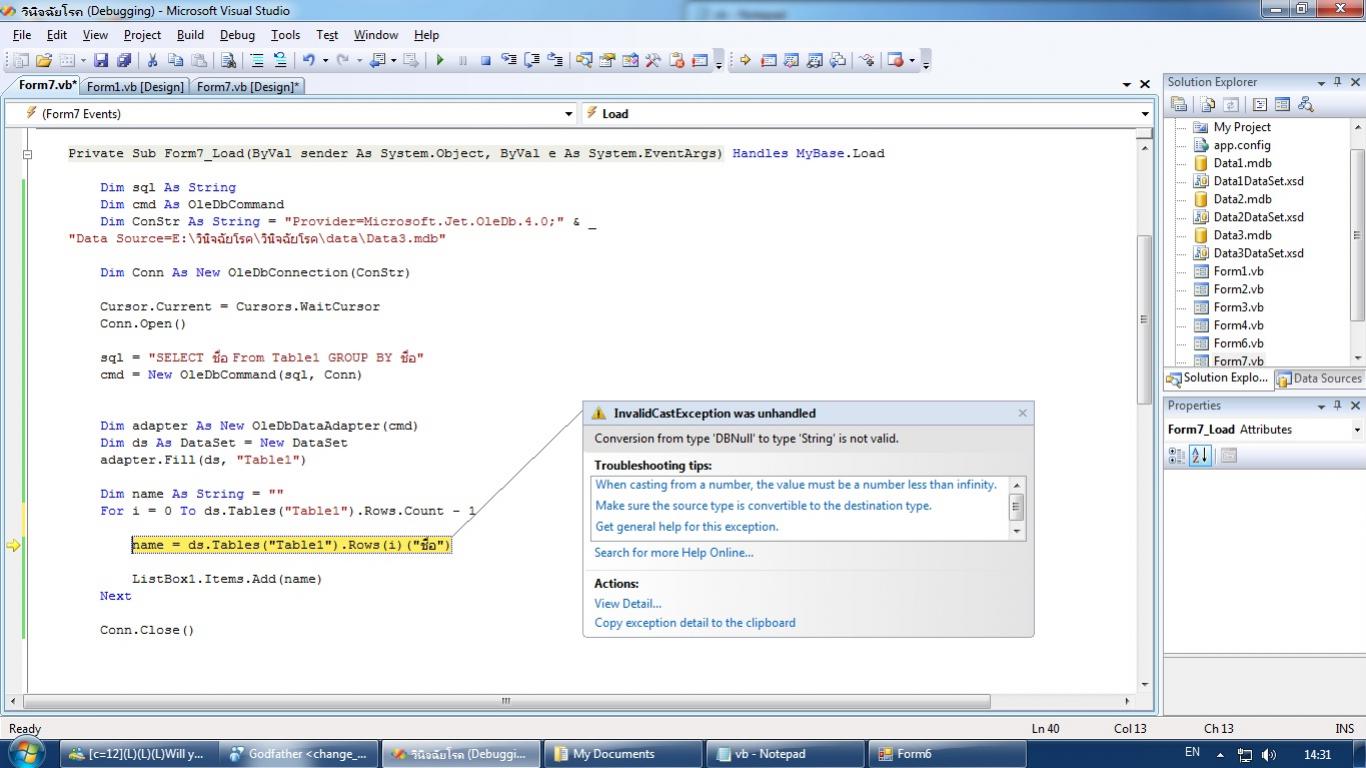Stop Debugging using the blue square icon
This screenshot has width=1366, height=768.
484,60
